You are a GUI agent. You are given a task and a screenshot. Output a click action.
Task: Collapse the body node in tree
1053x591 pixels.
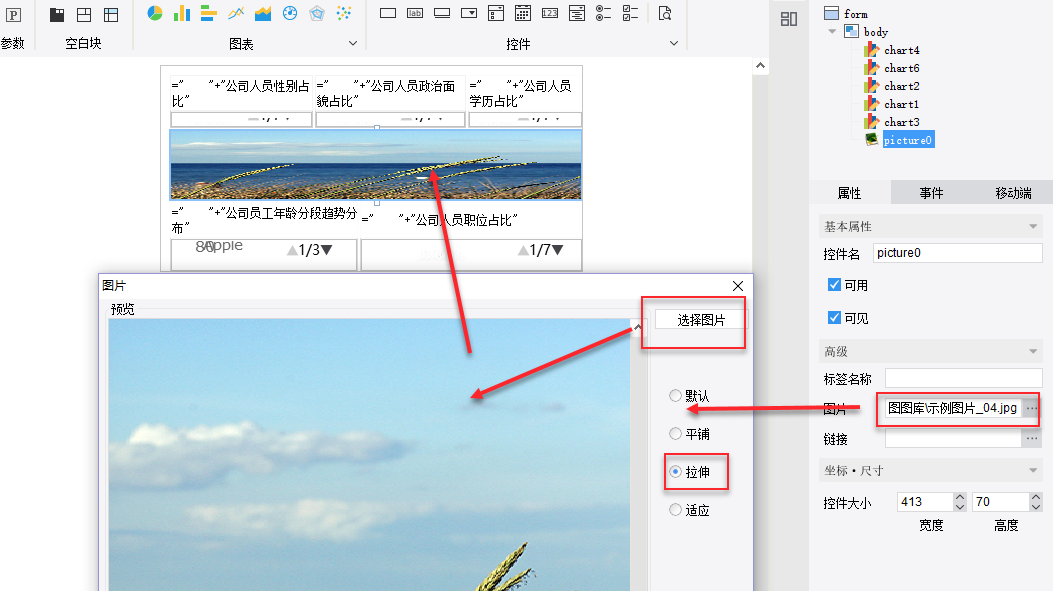coord(832,32)
